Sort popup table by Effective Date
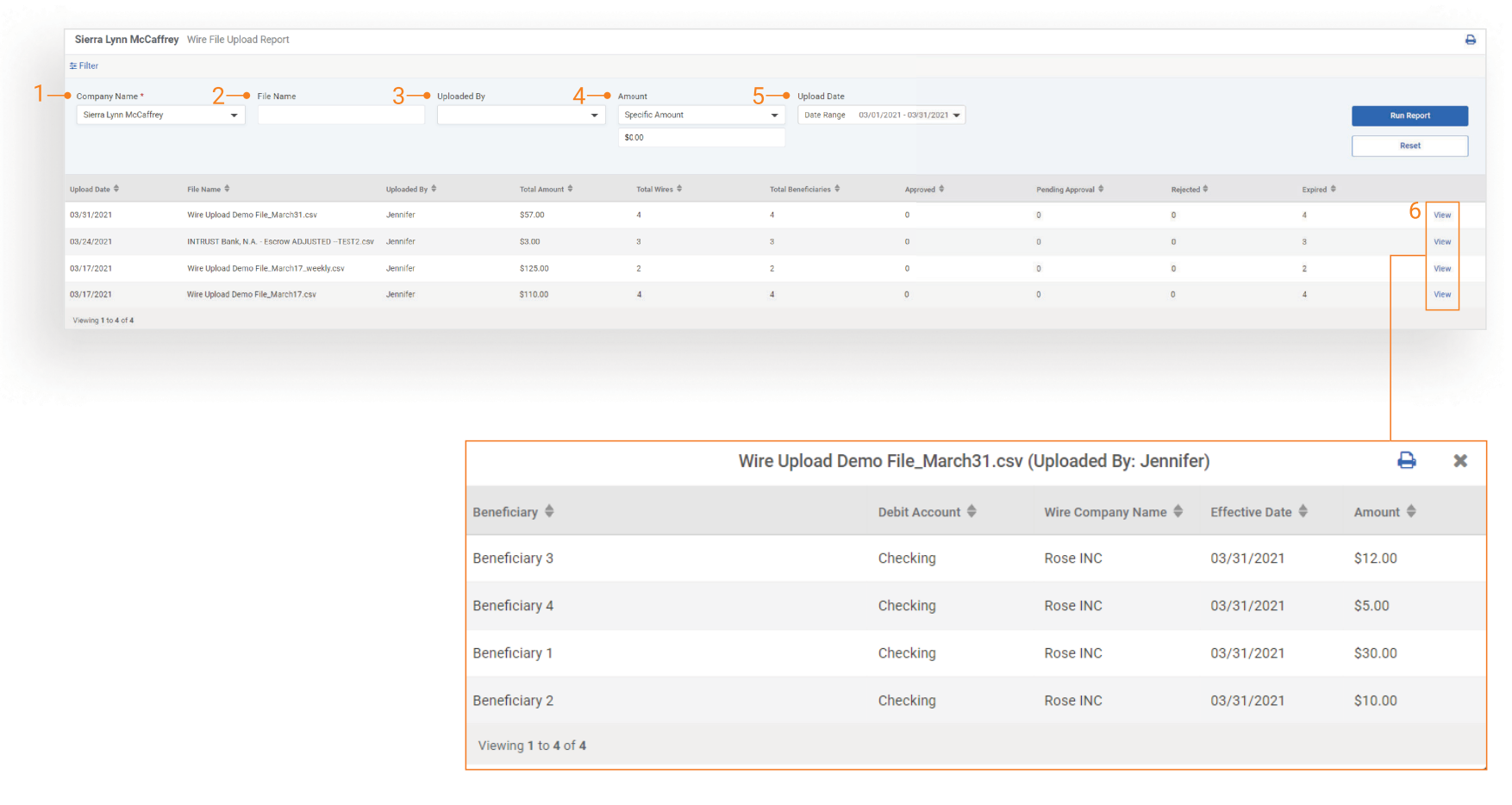The image size is (1512, 805). (x=1258, y=512)
